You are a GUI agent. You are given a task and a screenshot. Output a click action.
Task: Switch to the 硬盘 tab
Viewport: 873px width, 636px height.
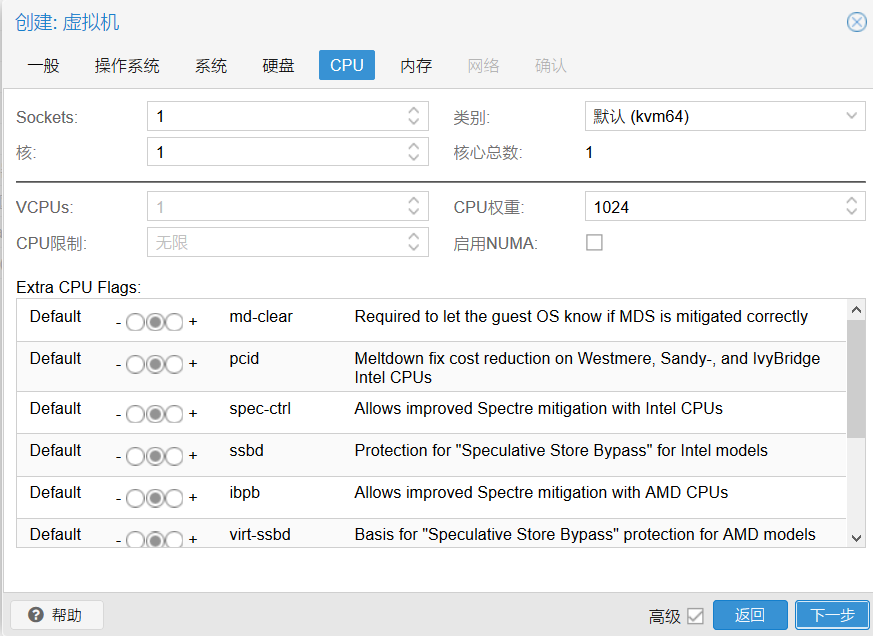click(278, 66)
